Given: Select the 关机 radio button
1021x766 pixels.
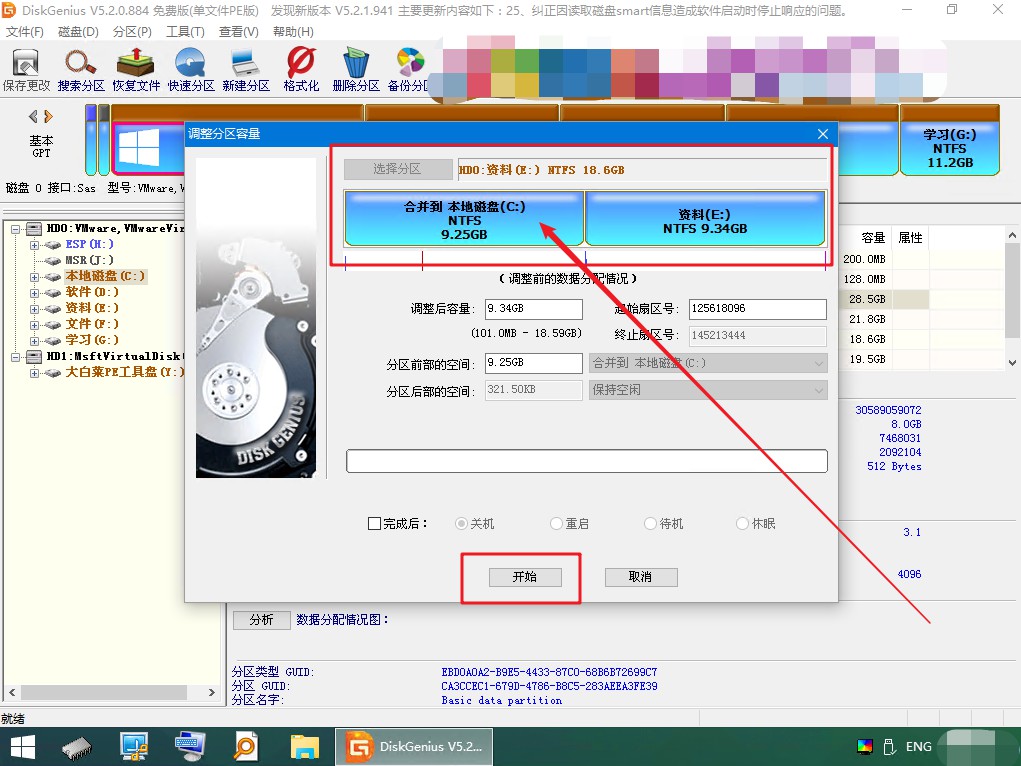Looking at the screenshot, I should [461, 523].
